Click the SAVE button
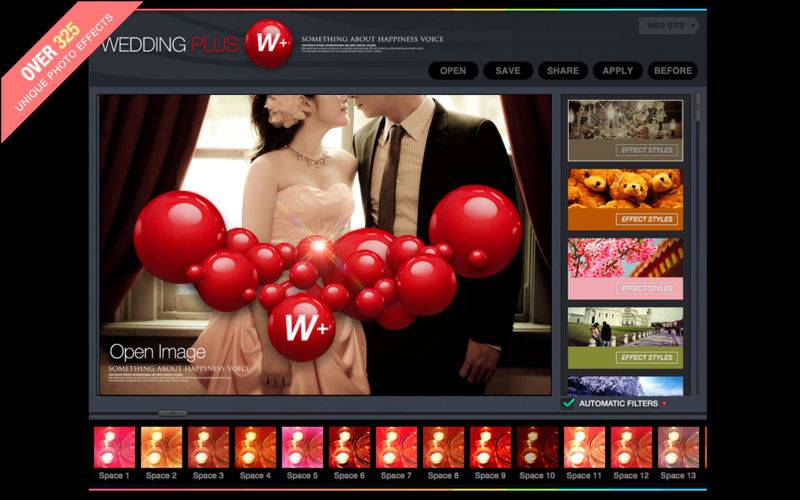The height and width of the screenshot is (500, 800). pos(508,71)
